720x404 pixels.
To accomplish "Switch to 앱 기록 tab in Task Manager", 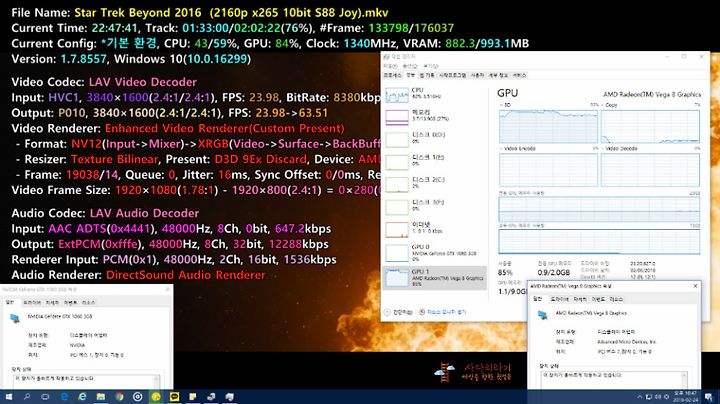I will click(x=427, y=75).
